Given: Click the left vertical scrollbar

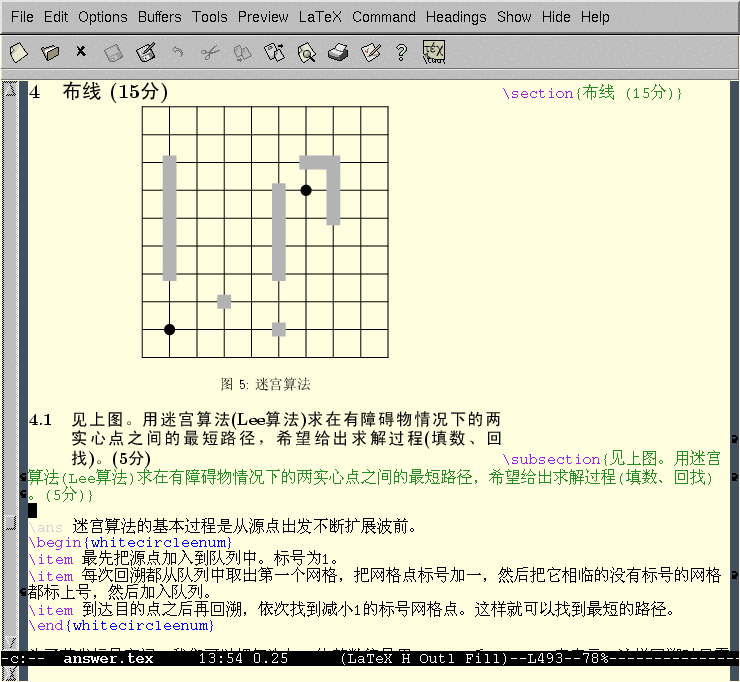Looking at the screenshot, I should (11, 300).
